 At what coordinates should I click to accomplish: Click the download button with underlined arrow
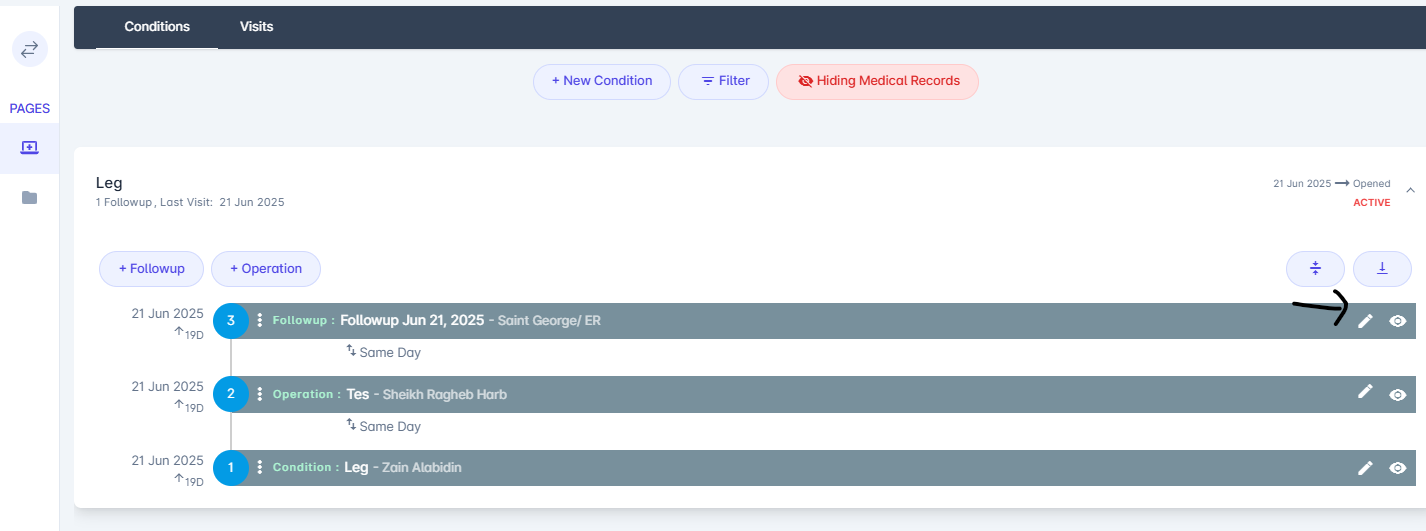coord(1382,268)
